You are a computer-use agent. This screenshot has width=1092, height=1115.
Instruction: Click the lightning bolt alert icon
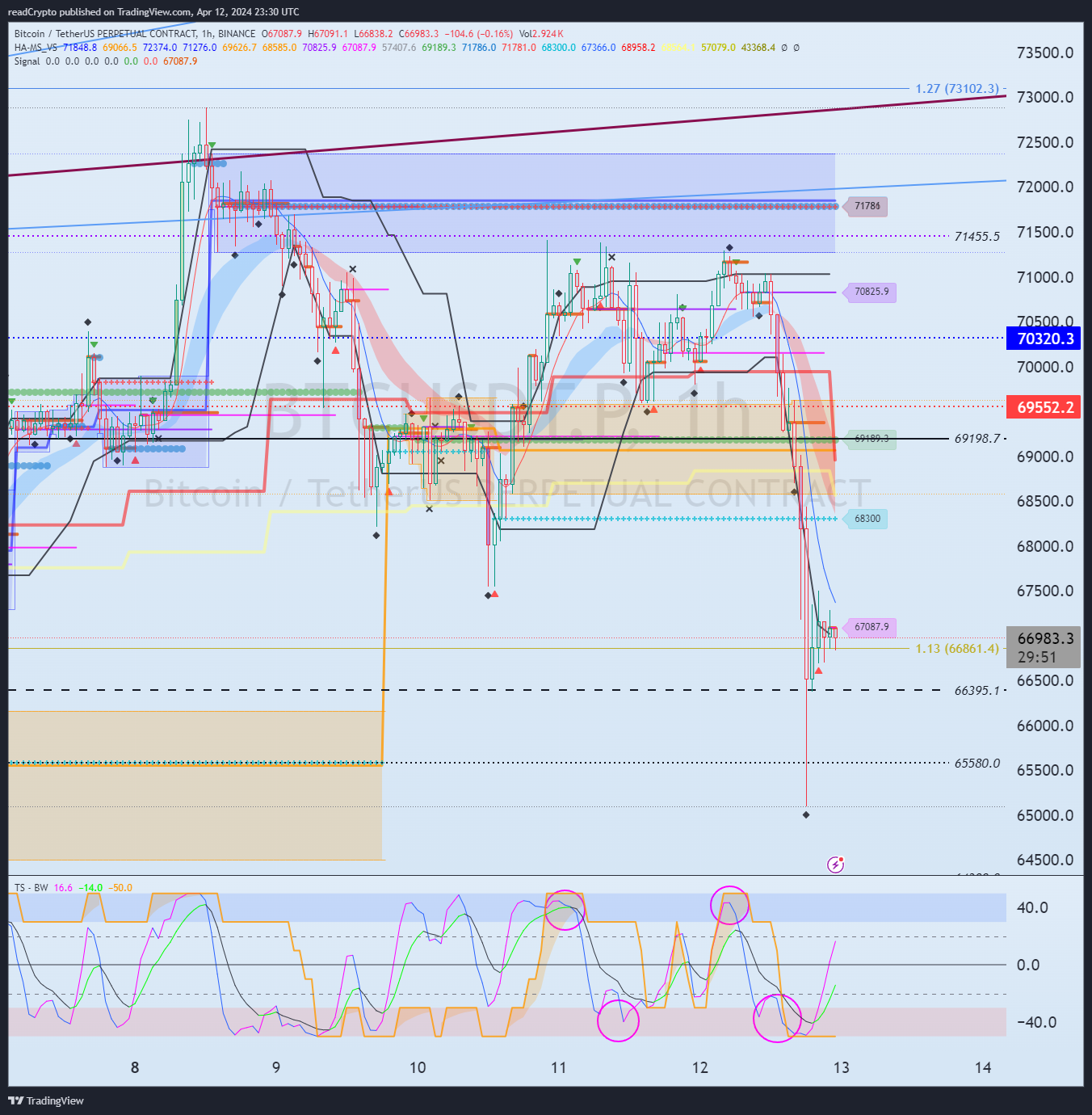pyautogui.click(x=836, y=865)
